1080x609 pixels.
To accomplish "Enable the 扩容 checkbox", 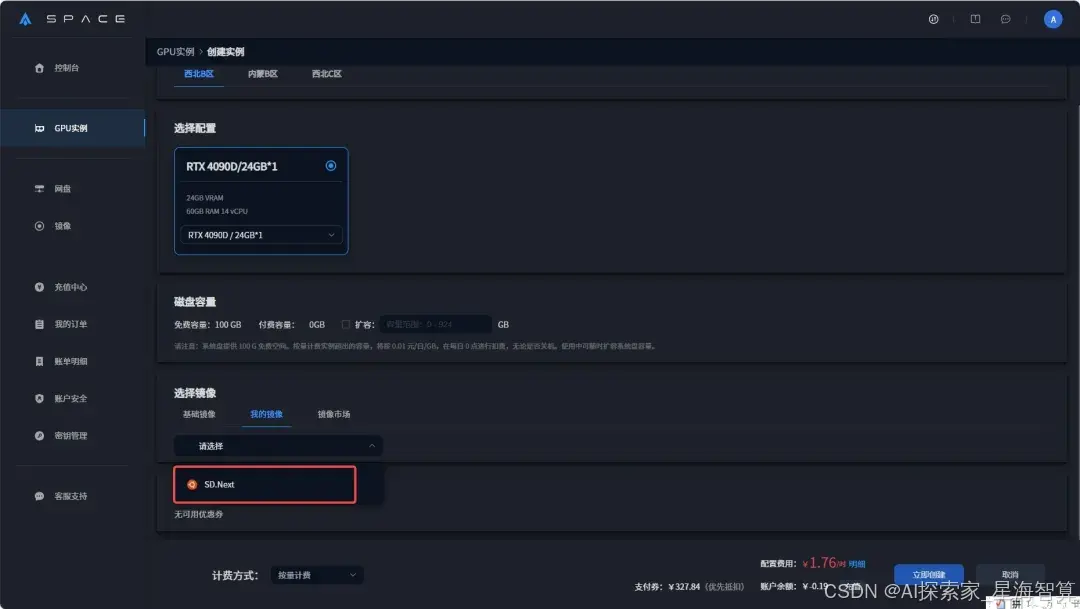I will (346, 324).
